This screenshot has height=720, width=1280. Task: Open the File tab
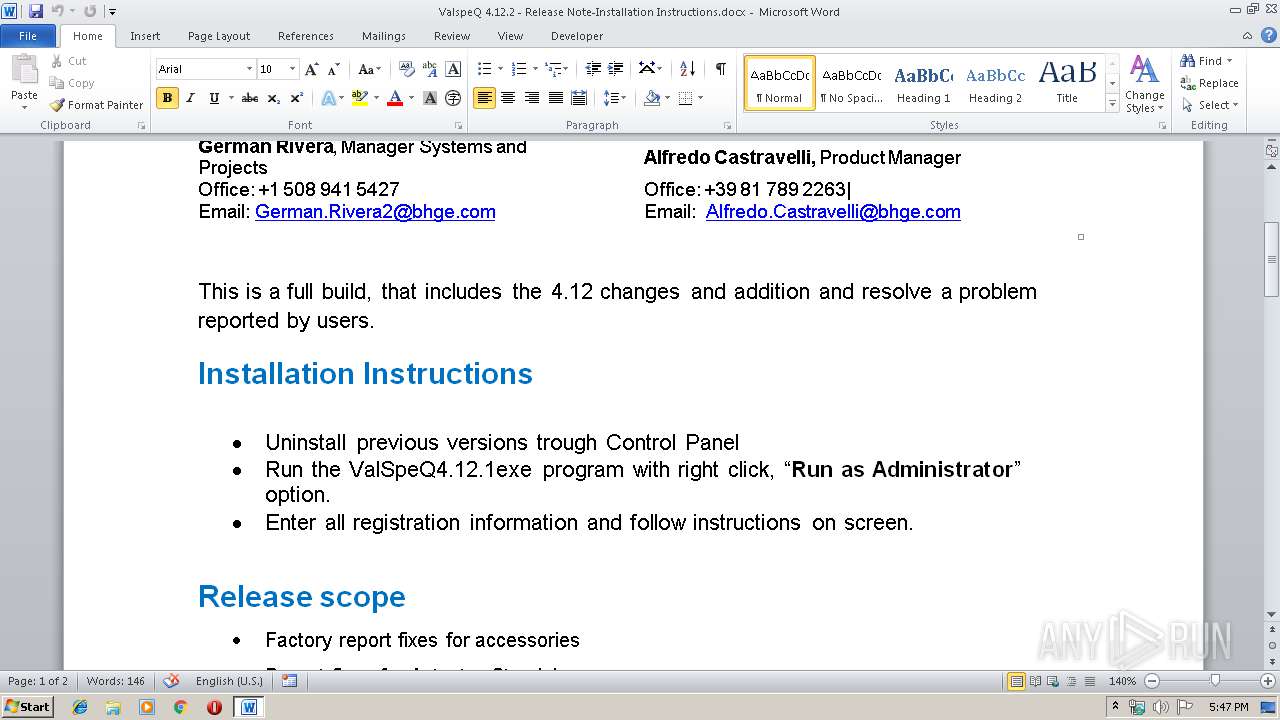pos(28,36)
